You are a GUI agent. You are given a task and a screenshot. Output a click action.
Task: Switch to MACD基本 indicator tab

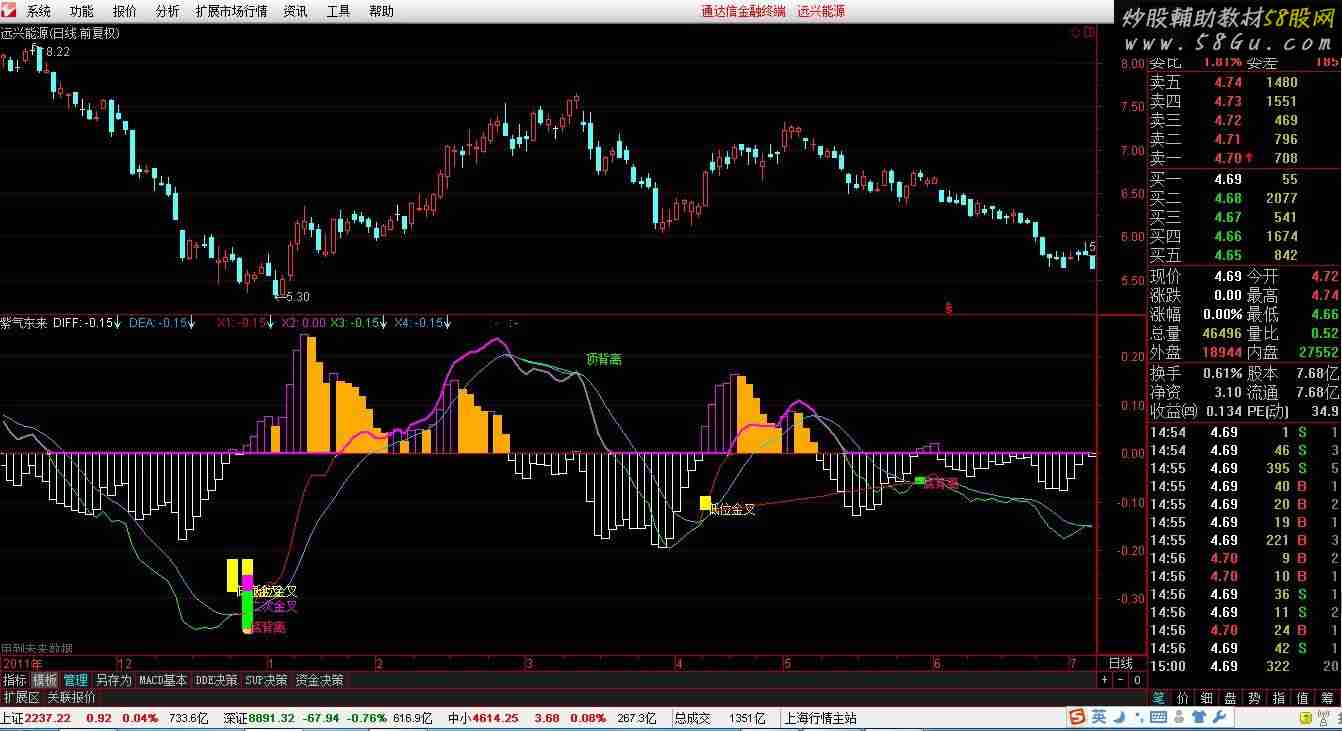[x=162, y=680]
